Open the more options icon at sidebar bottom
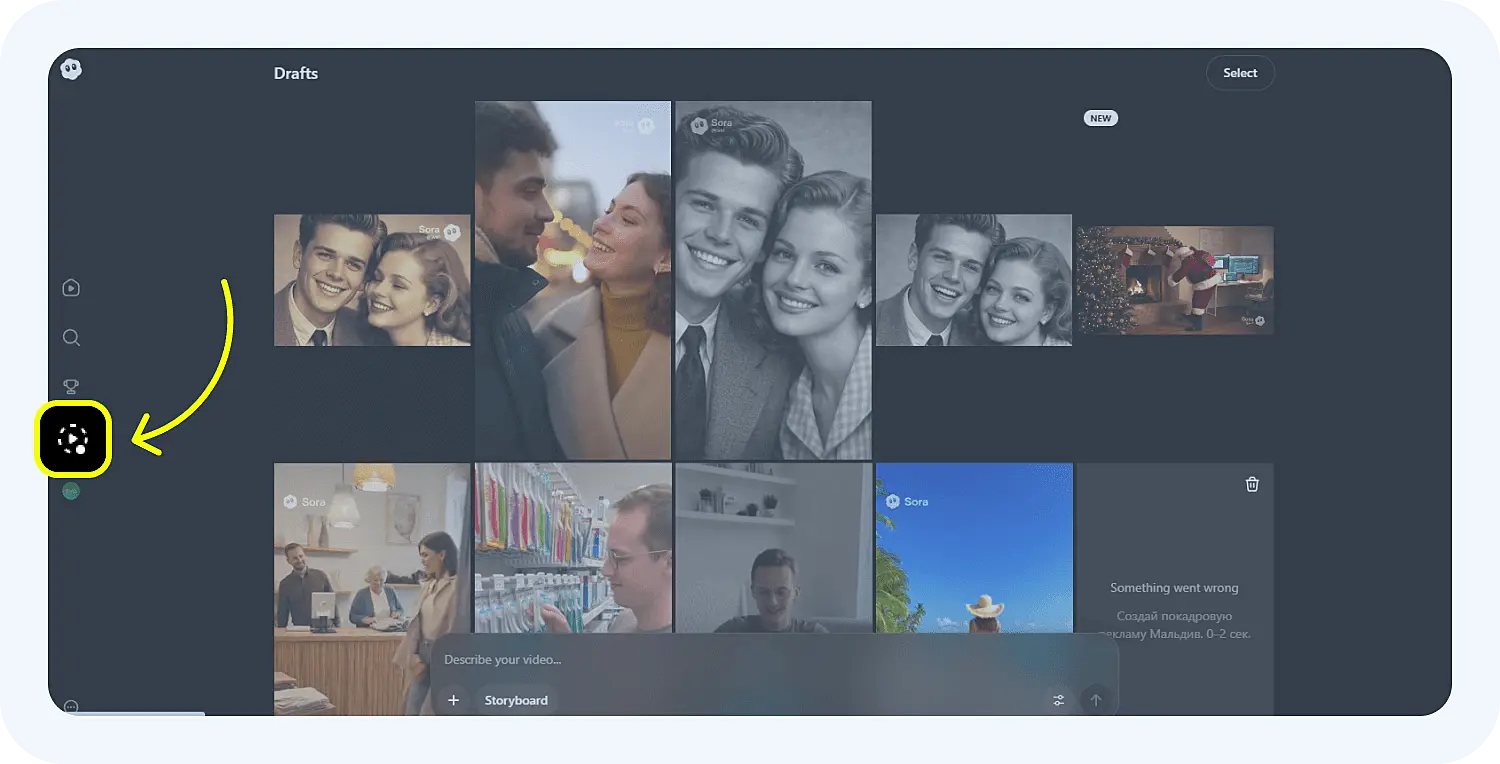The width and height of the screenshot is (1500, 764). pyautogui.click(x=71, y=706)
